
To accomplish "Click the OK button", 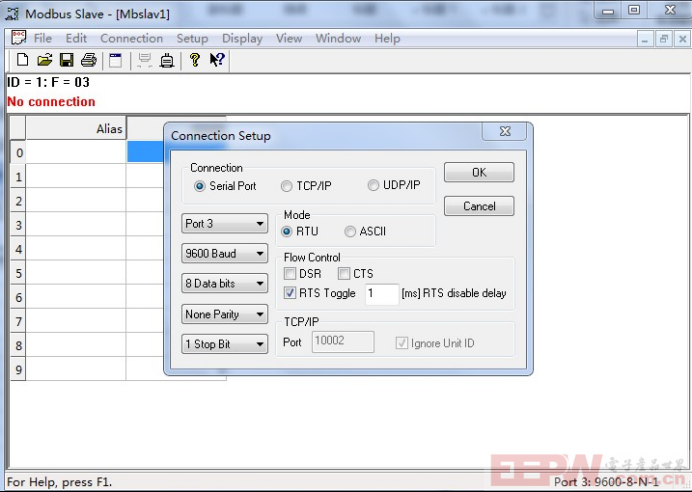I will [479, 172].
